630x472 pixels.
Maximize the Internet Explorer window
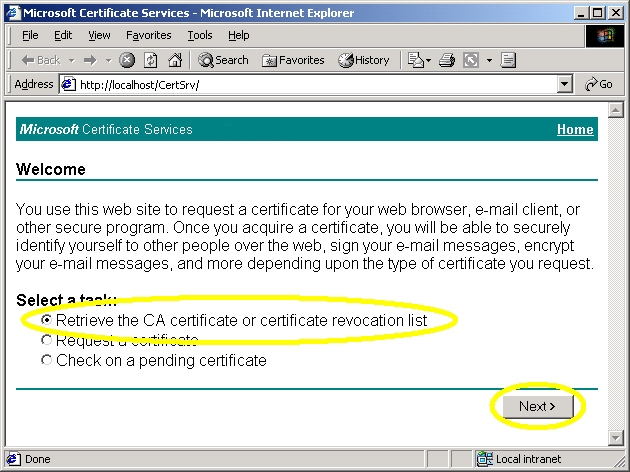point(597,13)
